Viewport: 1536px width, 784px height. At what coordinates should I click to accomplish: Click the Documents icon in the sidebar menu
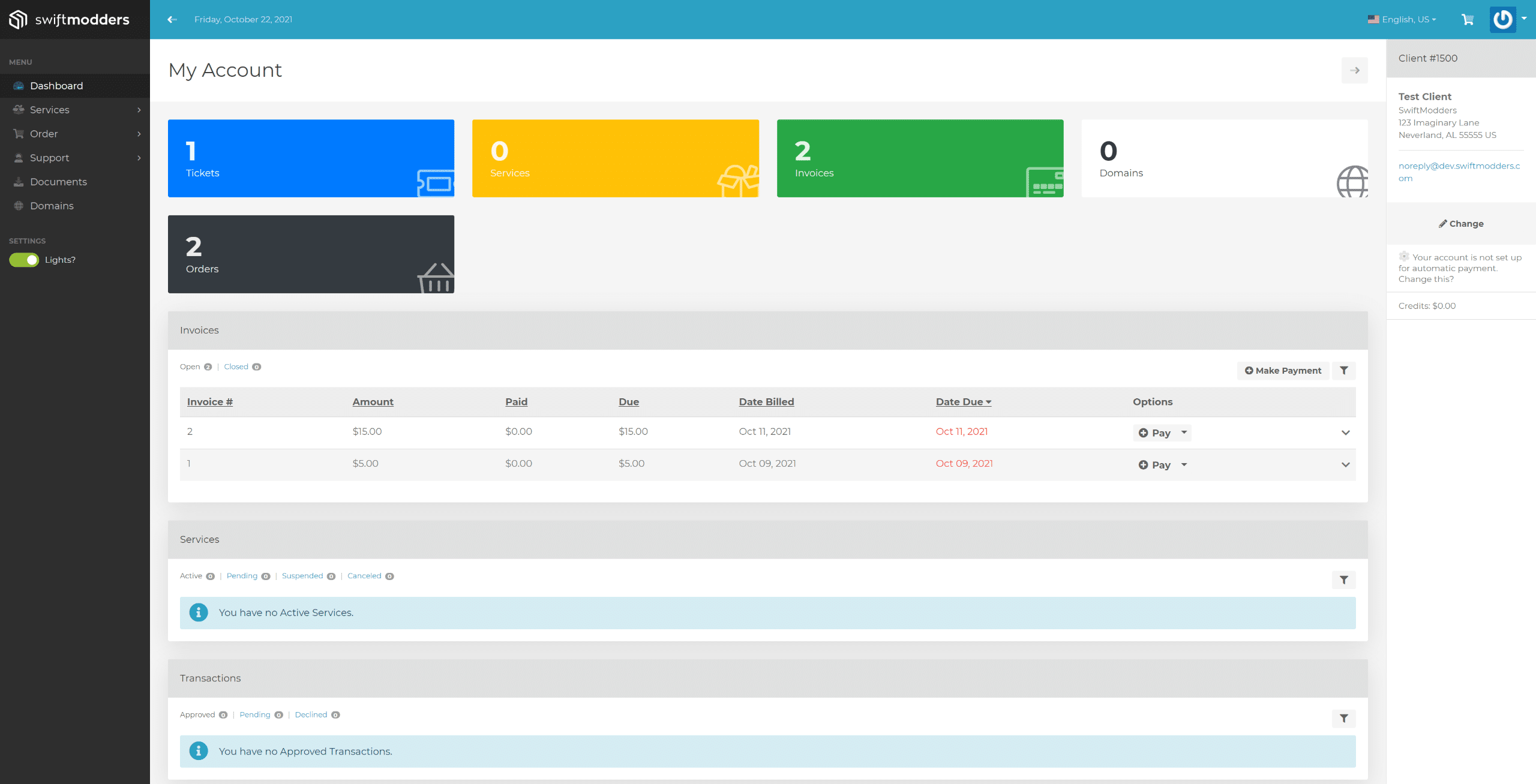18,181
